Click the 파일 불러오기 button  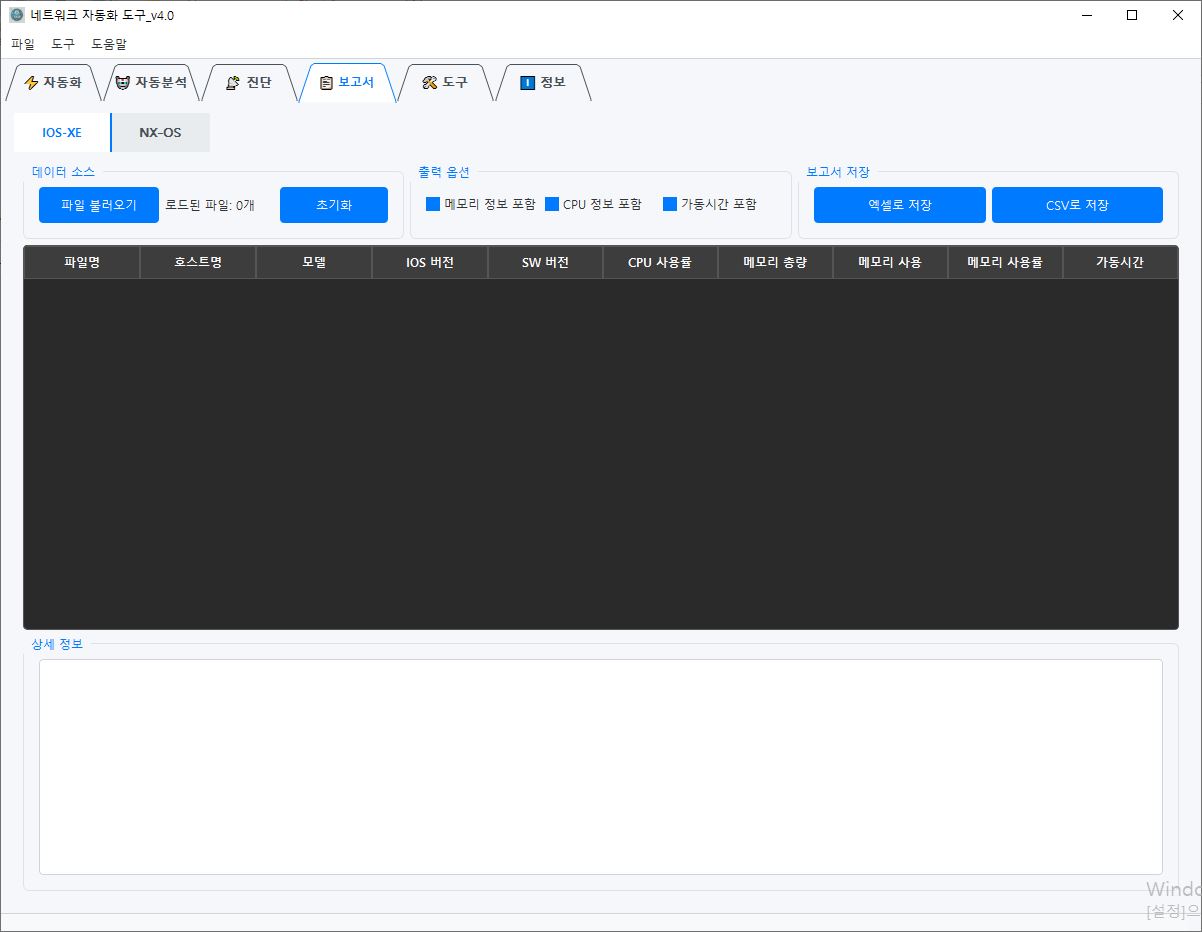[x=99, y=205]
